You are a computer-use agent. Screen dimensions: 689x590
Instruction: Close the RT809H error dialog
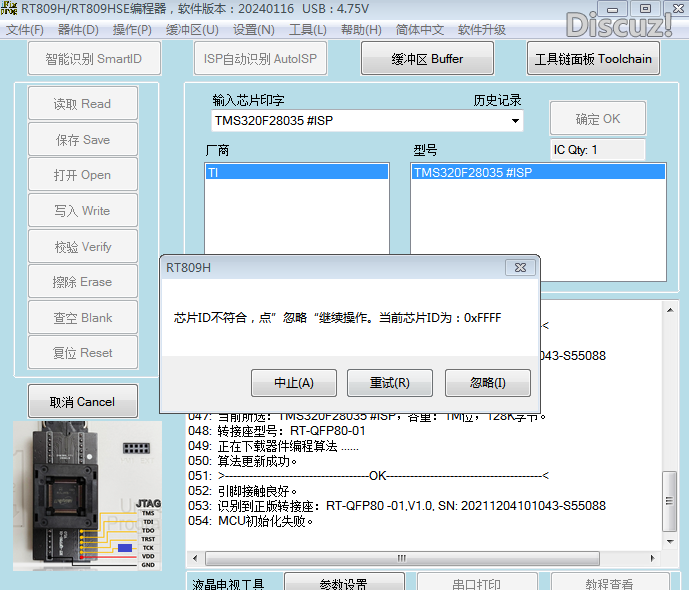click(519, 268)
